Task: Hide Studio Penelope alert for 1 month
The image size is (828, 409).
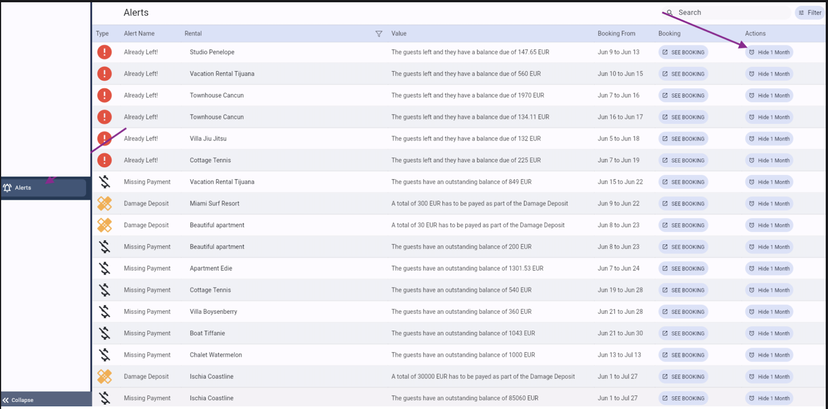Action: (769, 52)
